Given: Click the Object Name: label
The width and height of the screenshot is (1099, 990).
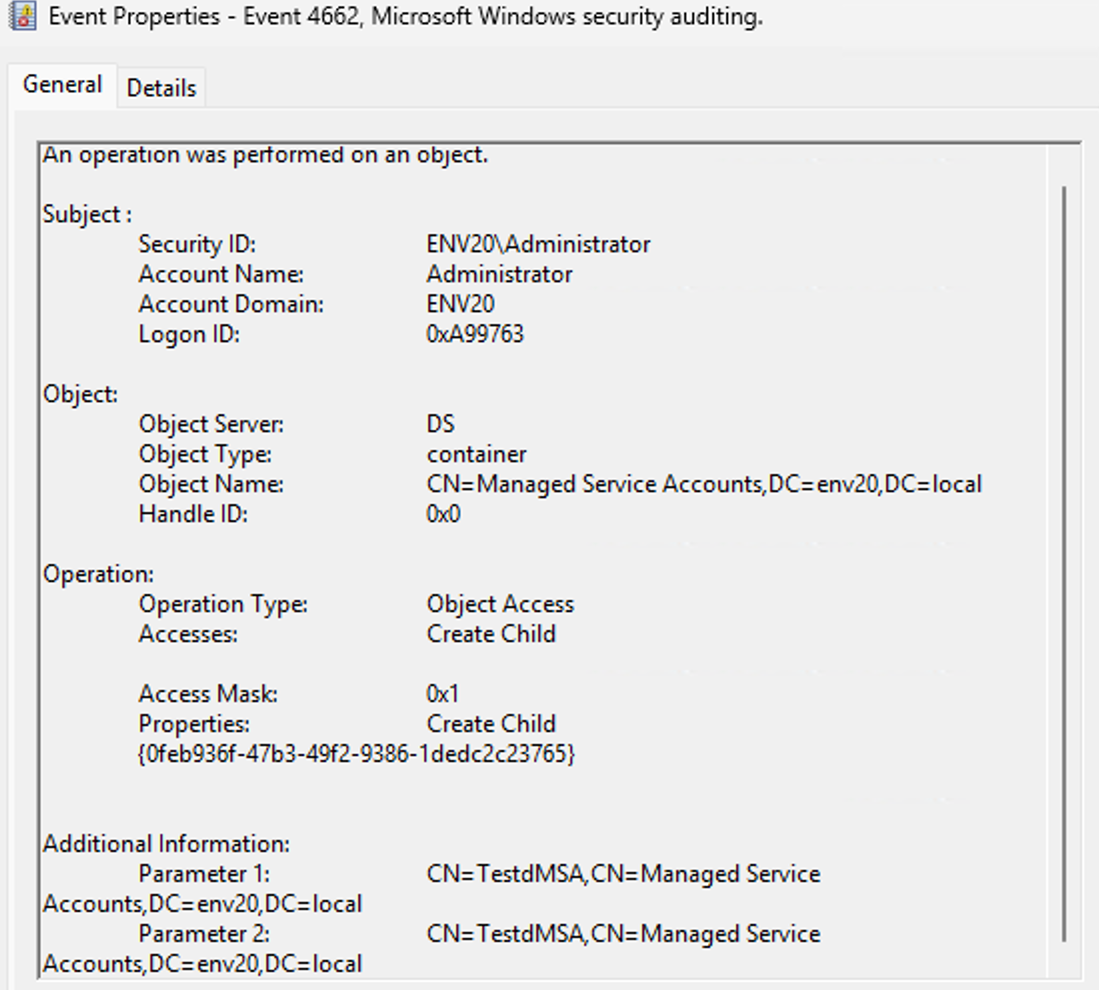Looking at the screenshot, I should 211,484.
